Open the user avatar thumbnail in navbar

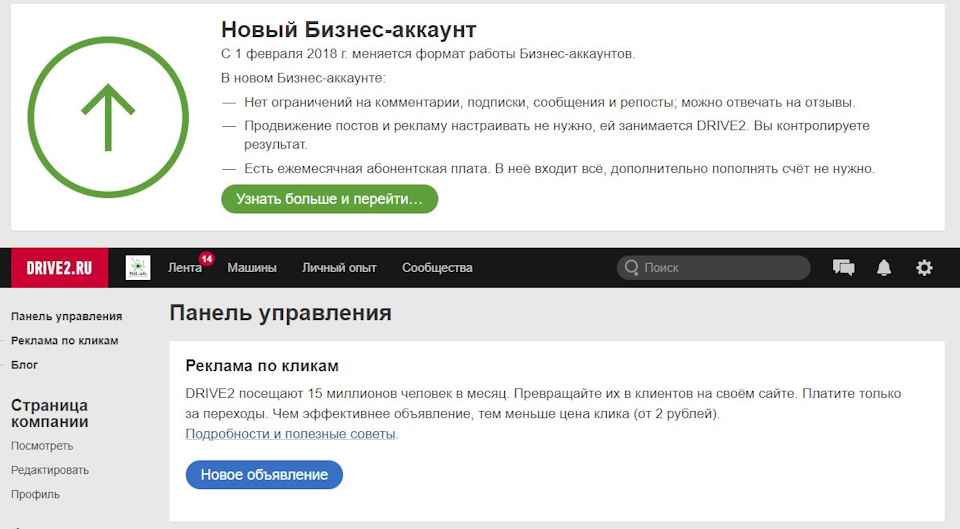point(138,268)
